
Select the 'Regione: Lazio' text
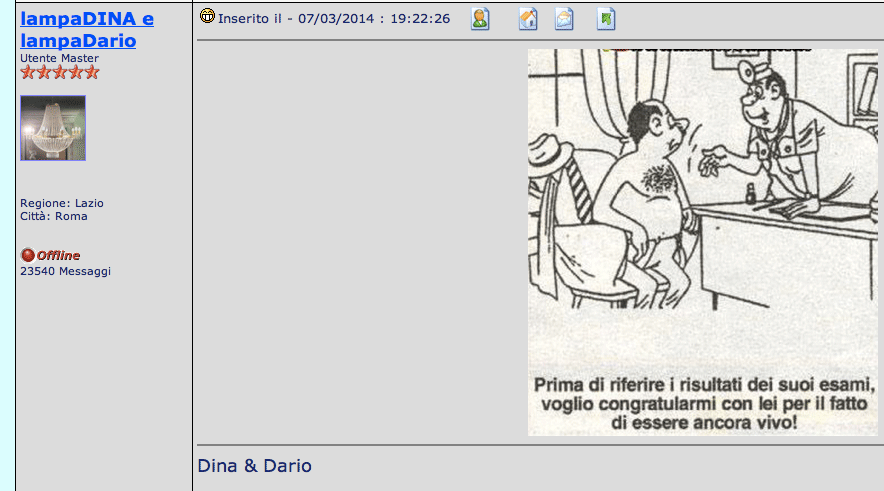click(x=62, y=203)
